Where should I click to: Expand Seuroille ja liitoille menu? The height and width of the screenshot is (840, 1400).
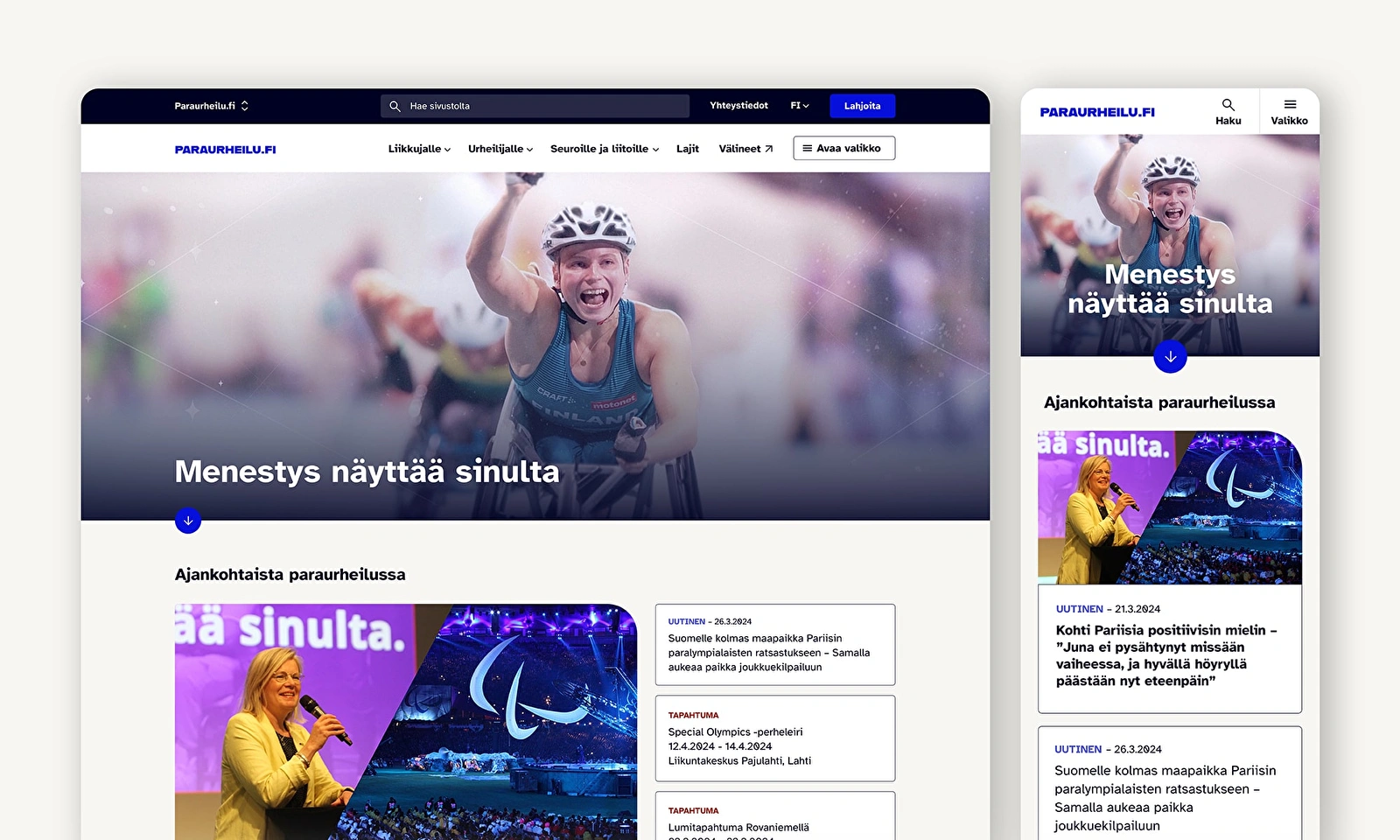[605, 149]
